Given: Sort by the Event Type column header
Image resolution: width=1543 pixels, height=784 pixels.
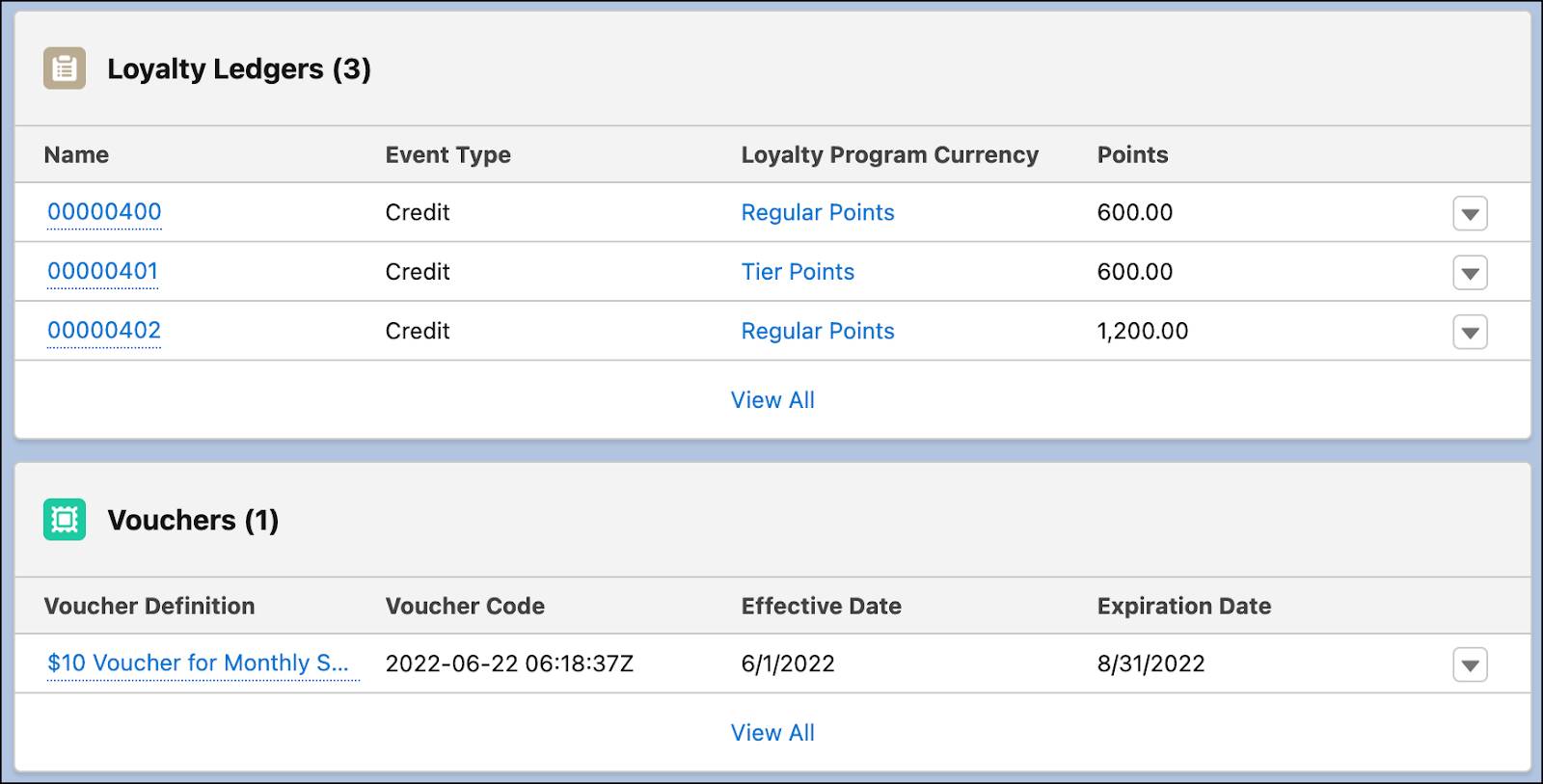Looking at the screenshot, I should click(x=447, y=154).
